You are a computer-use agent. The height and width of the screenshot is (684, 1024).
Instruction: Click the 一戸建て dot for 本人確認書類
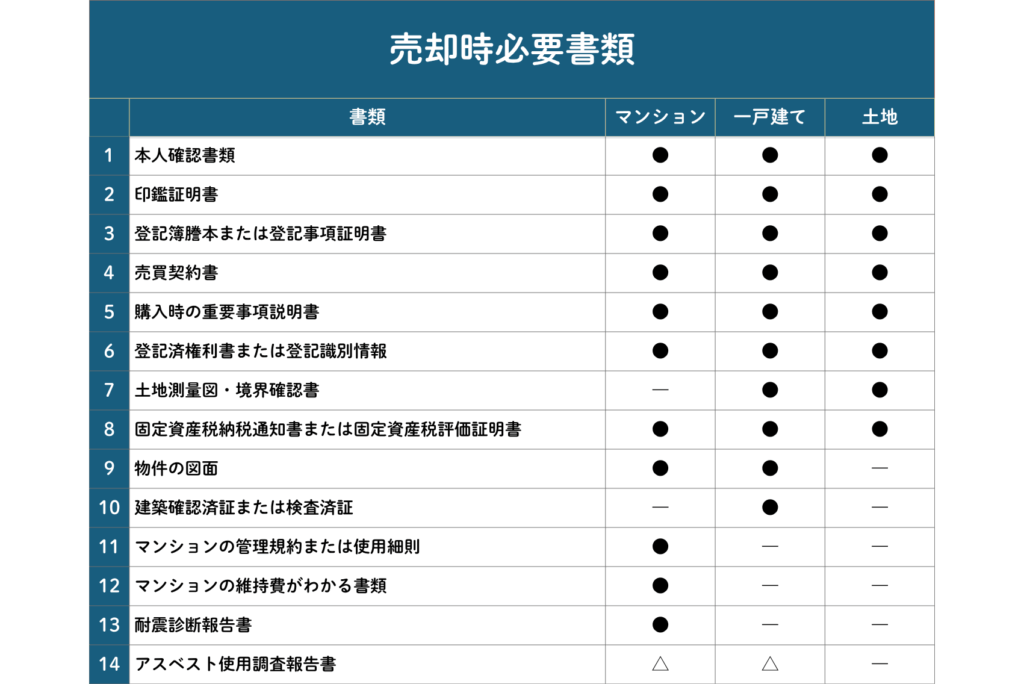click(770, 155)
